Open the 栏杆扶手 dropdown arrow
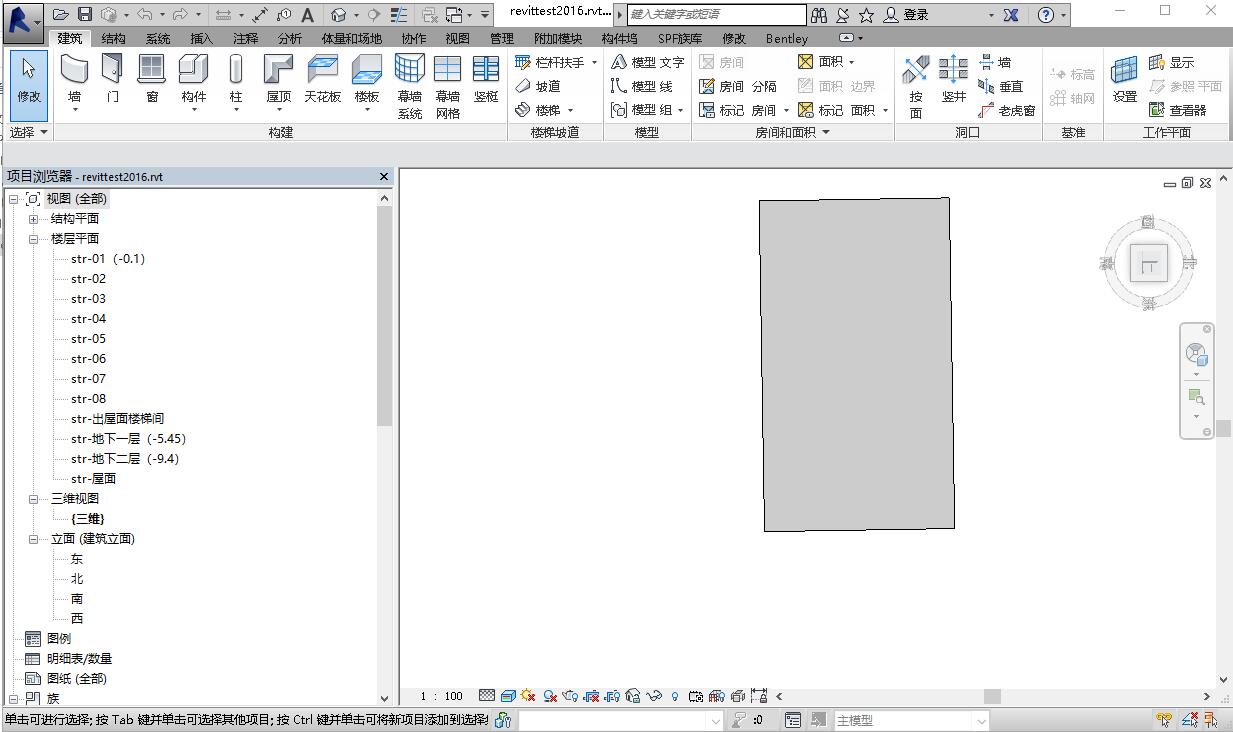The height and width of the screenshot is (732, 1233). click(x=594, y=62)
